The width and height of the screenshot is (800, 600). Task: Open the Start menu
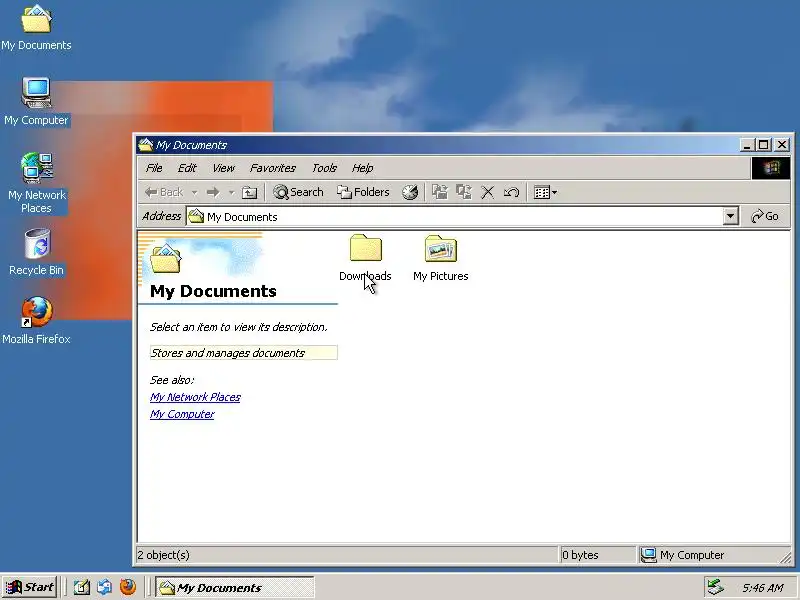coord(30,587)
